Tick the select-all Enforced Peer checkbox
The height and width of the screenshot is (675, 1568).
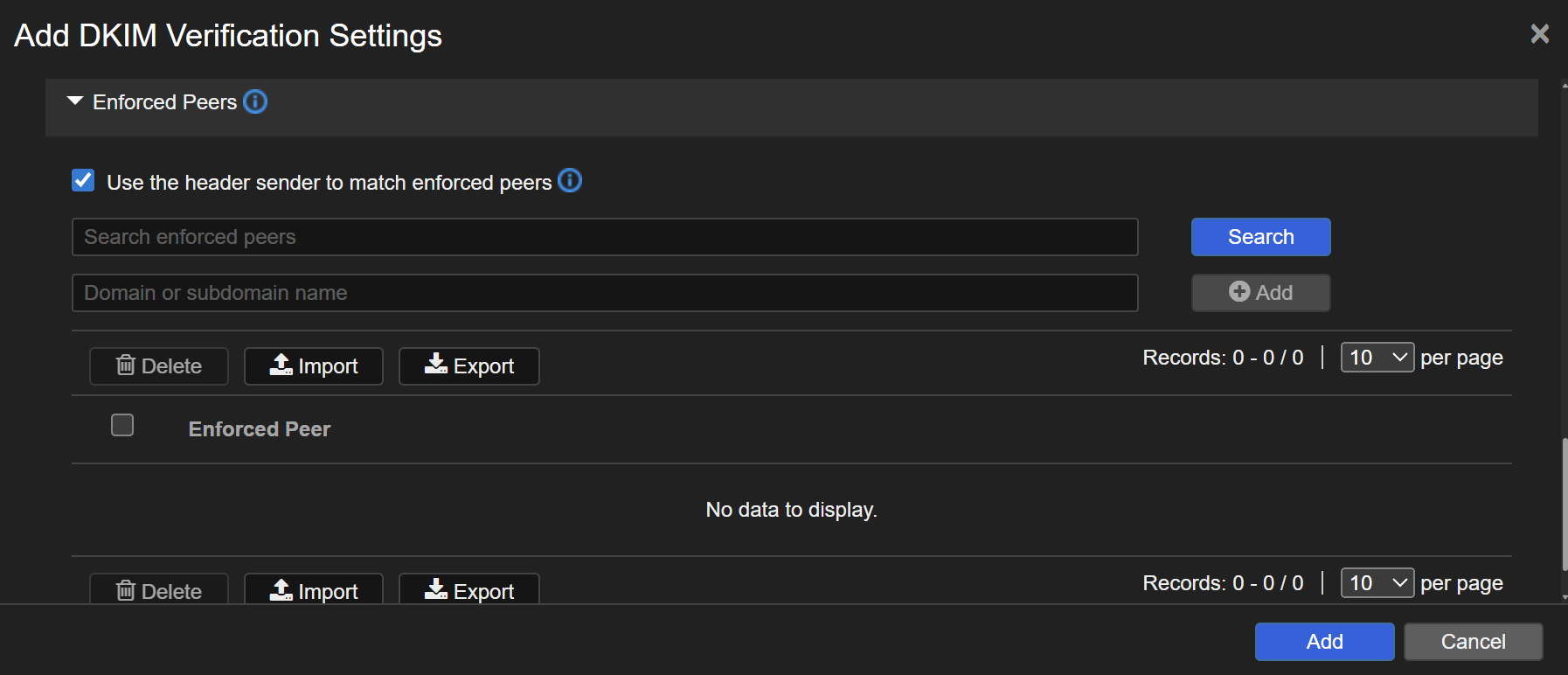click(x=122, y=426)
